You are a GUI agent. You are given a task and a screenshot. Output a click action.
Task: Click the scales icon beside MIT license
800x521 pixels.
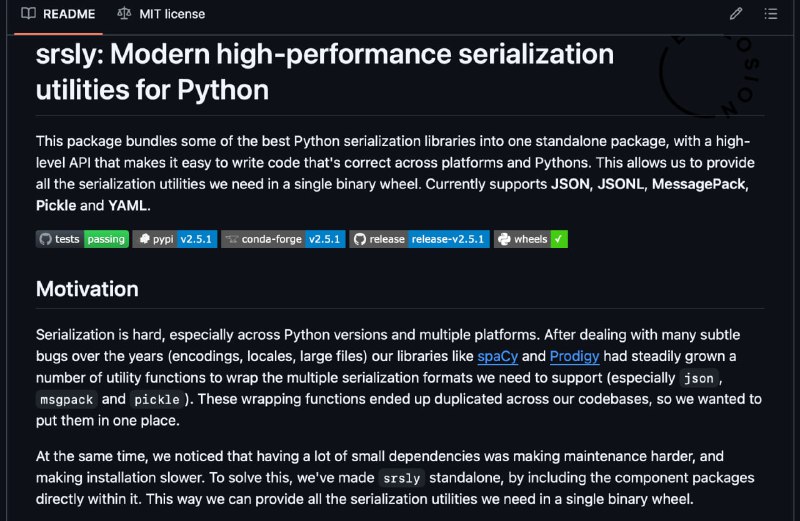pyautogui.click(x=124, y=14)
